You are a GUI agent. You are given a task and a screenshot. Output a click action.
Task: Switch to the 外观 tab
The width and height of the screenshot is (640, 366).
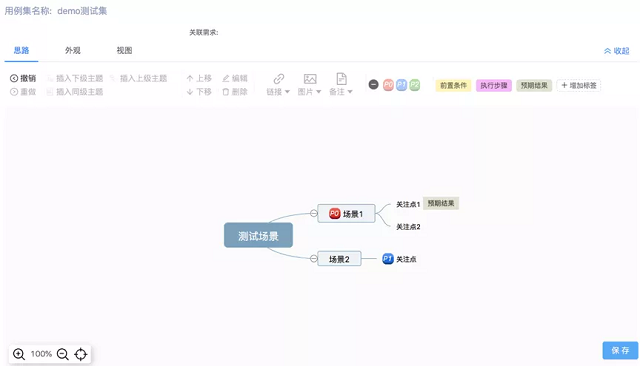click(x=73, y=50)
